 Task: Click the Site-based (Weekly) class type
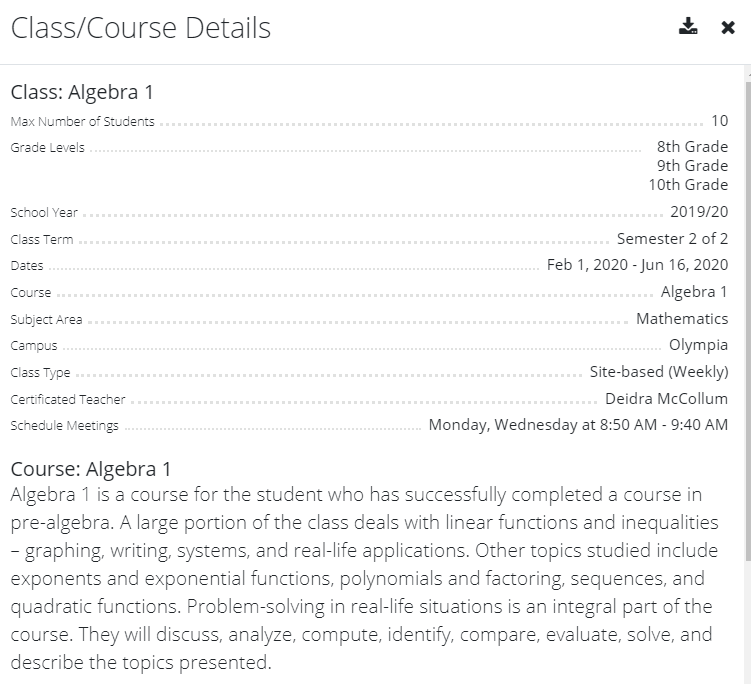click(659, 372)
